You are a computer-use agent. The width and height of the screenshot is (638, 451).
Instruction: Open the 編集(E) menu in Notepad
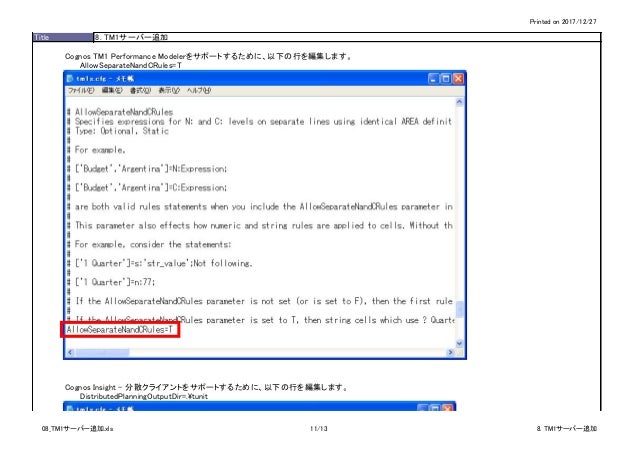tap(111, 90)
